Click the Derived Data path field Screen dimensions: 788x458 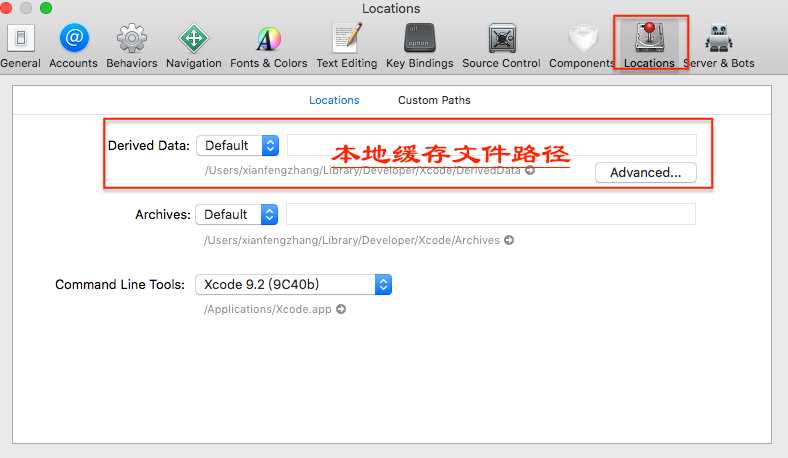click(x=491, y=145)
